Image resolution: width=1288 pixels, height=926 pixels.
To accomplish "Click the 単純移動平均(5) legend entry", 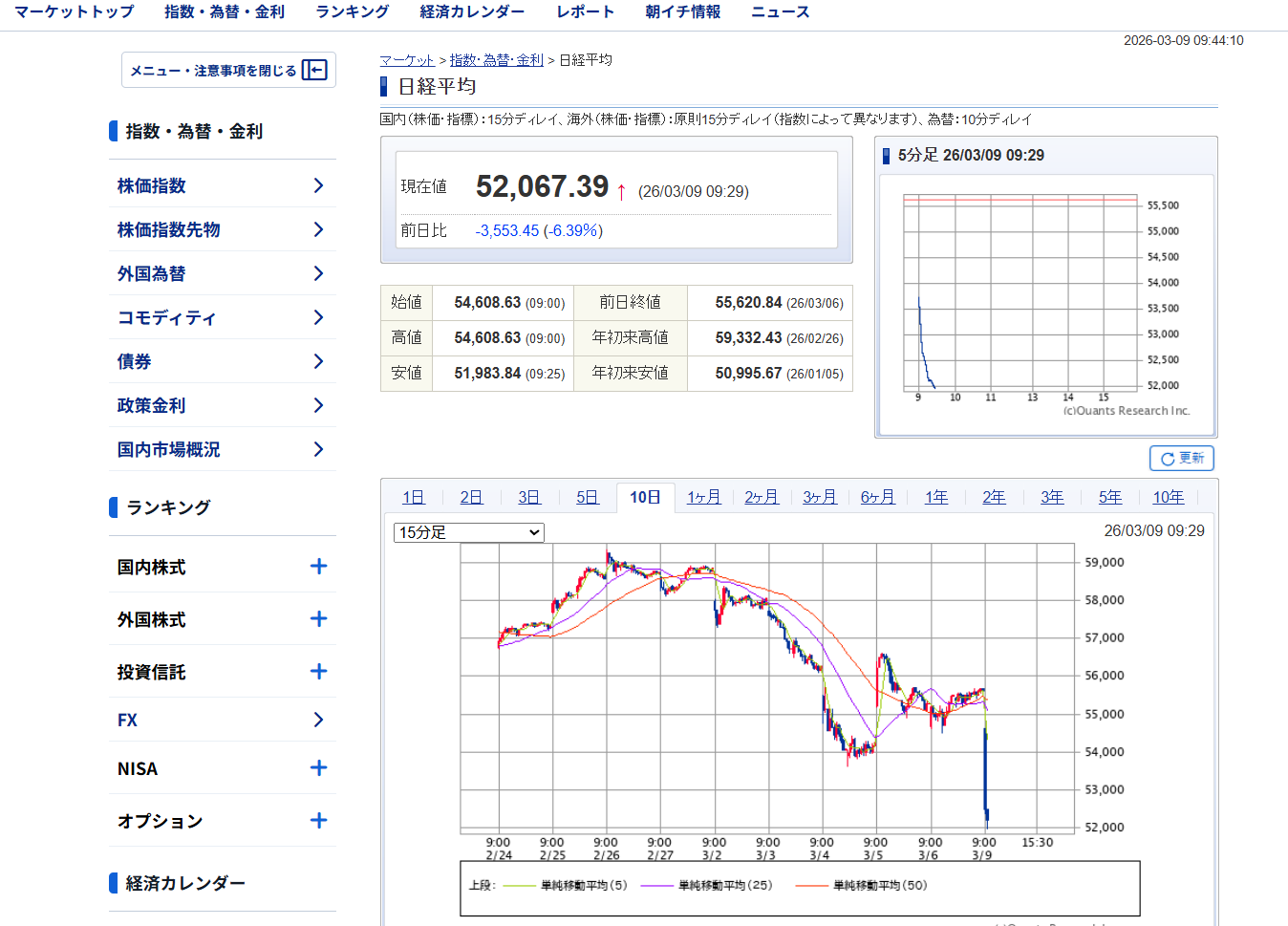I will tap(566, 885).
